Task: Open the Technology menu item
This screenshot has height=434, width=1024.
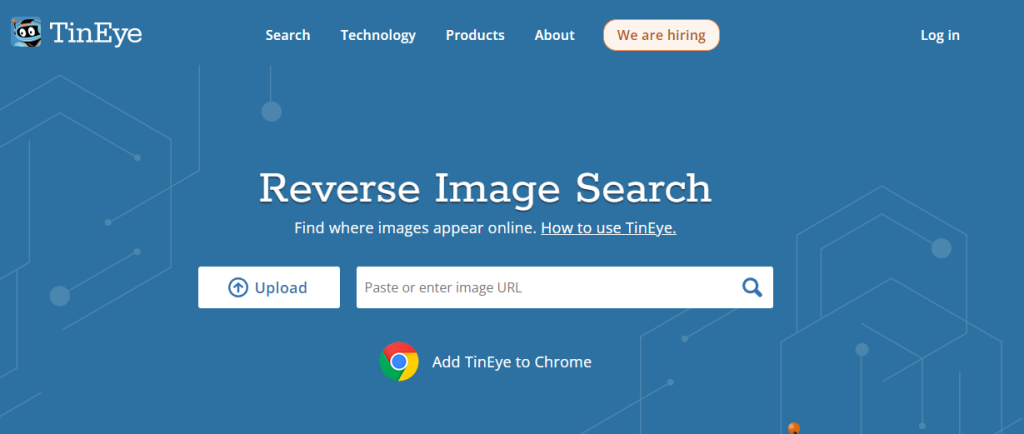Action: point(378,35)
